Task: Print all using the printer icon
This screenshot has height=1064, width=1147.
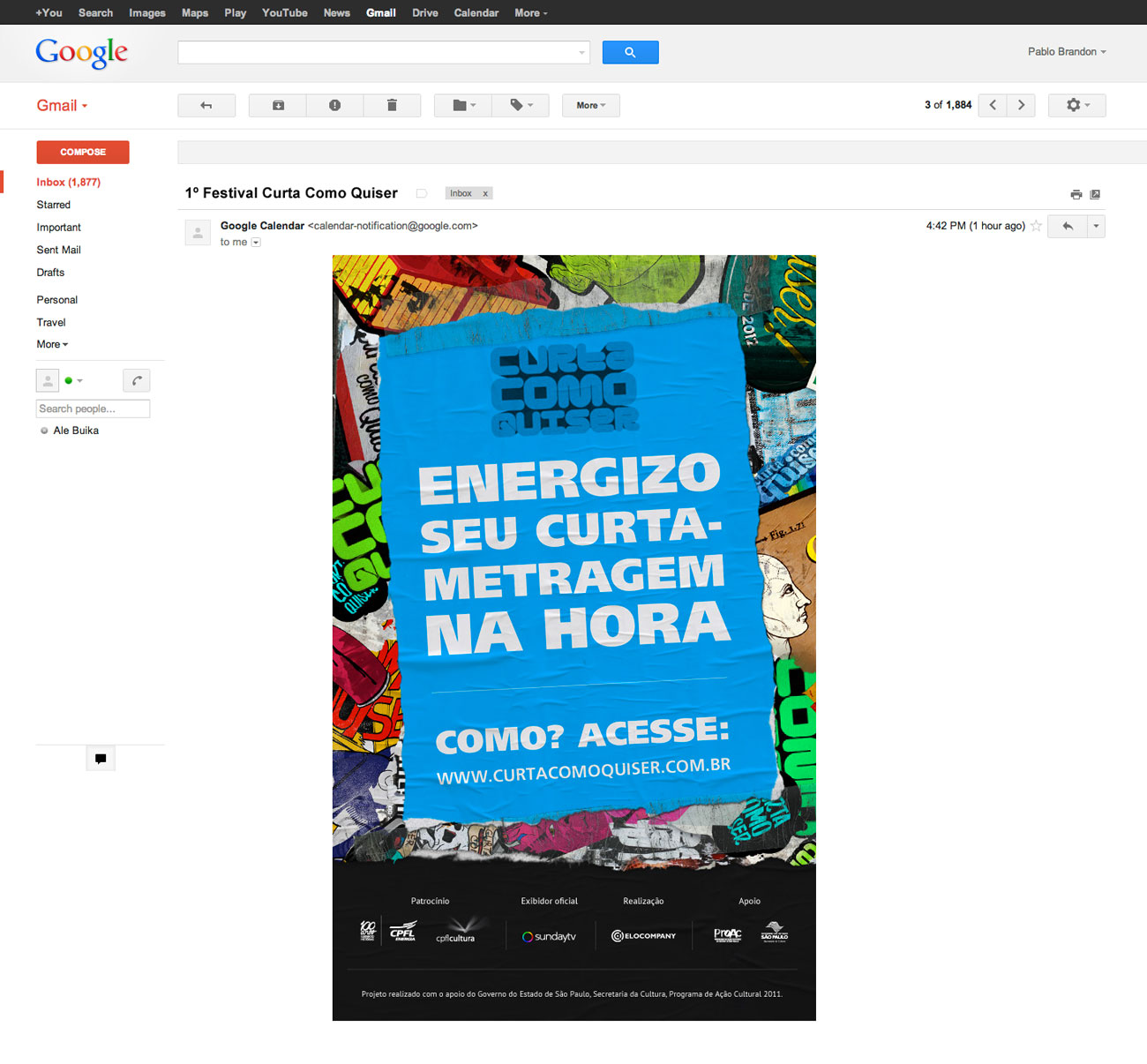Action: tap(1076, 194)
